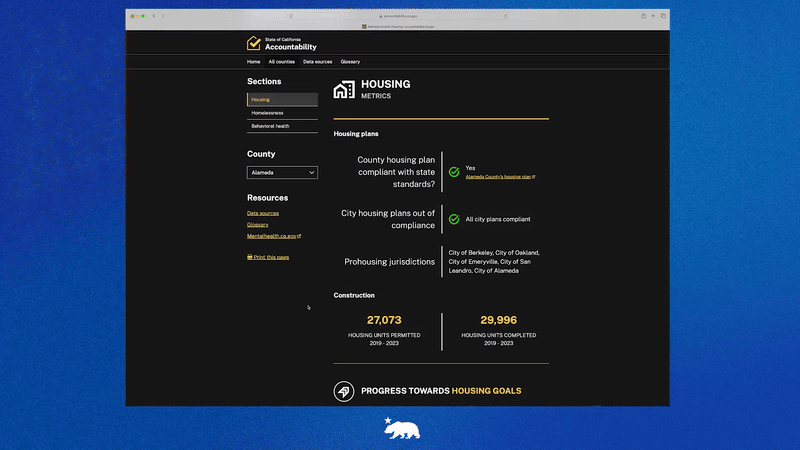Open the All counties navigation item

[281, 62]
